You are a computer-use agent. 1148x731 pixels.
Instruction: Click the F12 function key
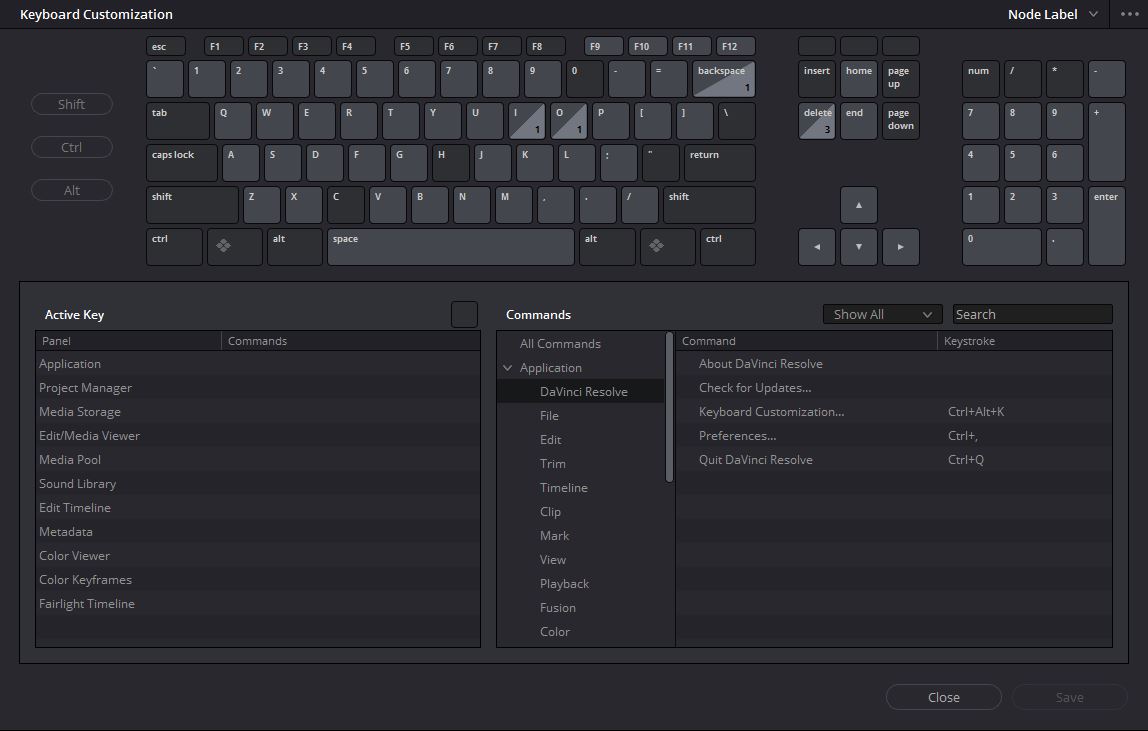(x=735, y=46)
